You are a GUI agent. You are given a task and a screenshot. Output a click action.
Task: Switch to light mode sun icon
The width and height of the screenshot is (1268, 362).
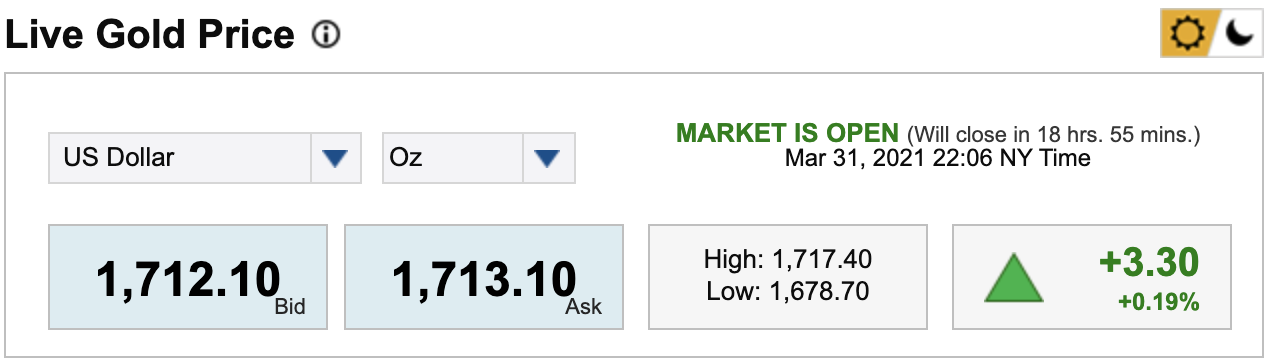pos(1185,35)
